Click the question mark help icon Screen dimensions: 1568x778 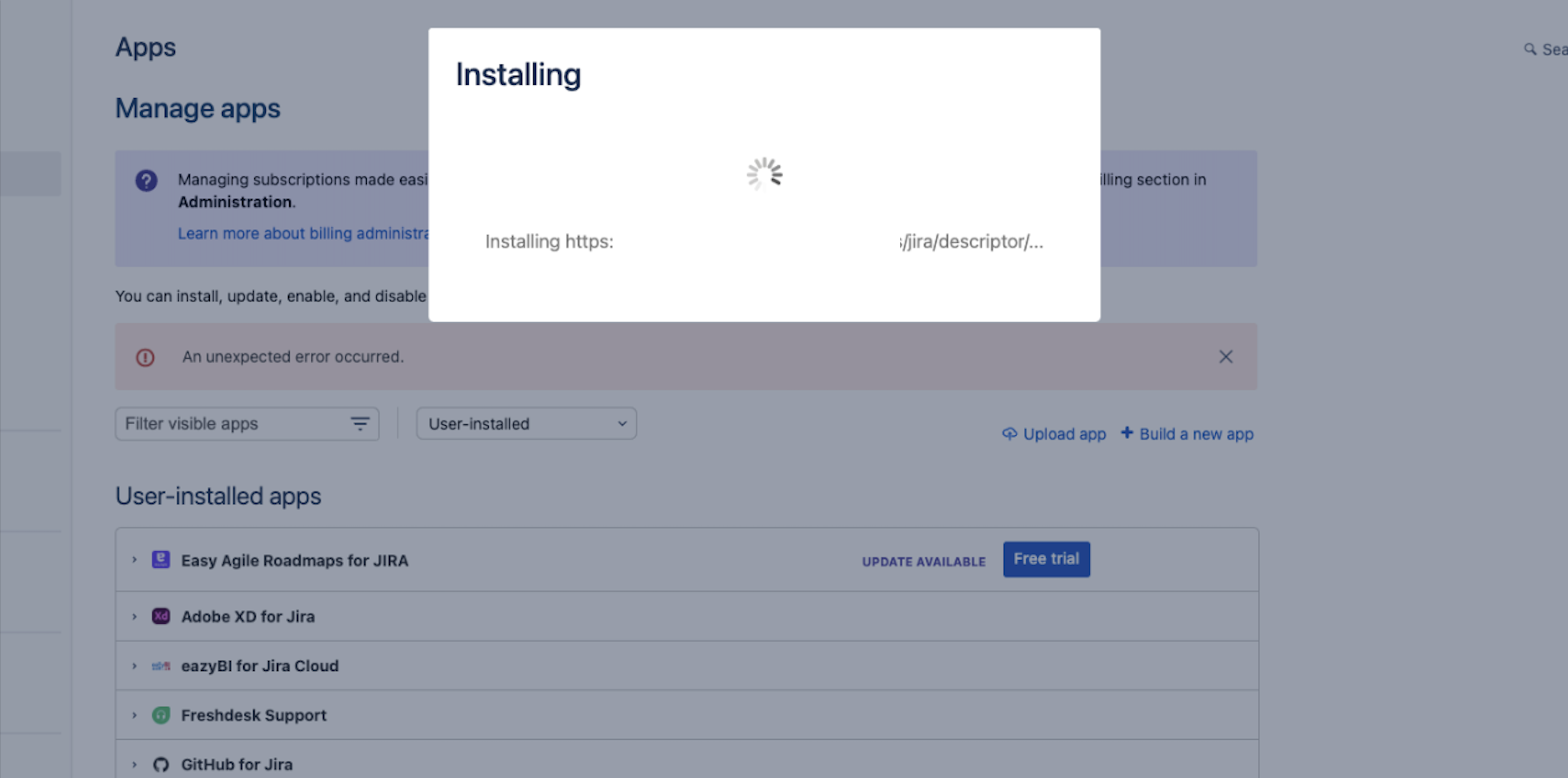click(146, 181)
